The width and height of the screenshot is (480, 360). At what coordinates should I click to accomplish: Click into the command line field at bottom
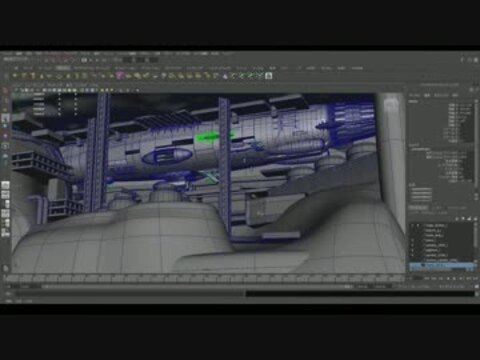130,294
